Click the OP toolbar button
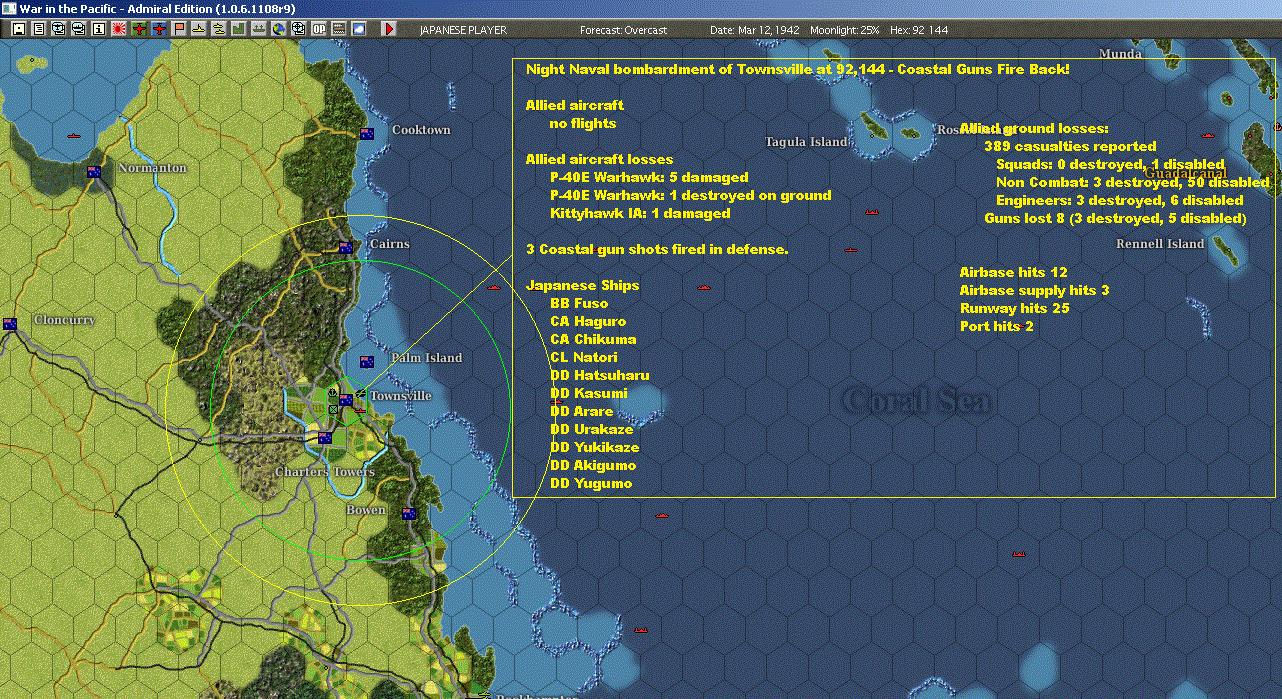This screenshot has width=1282, height=699. point(318,29)
